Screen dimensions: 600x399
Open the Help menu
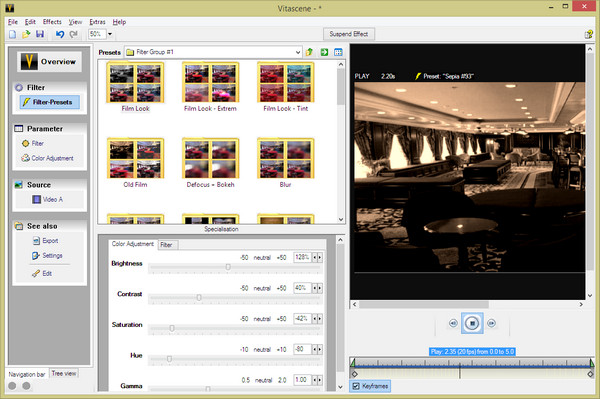pos(119,22)
